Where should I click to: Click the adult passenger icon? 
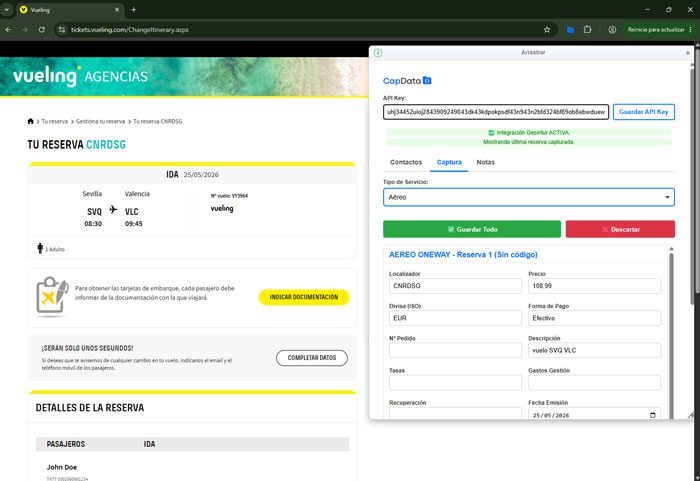tap(40, 248)
